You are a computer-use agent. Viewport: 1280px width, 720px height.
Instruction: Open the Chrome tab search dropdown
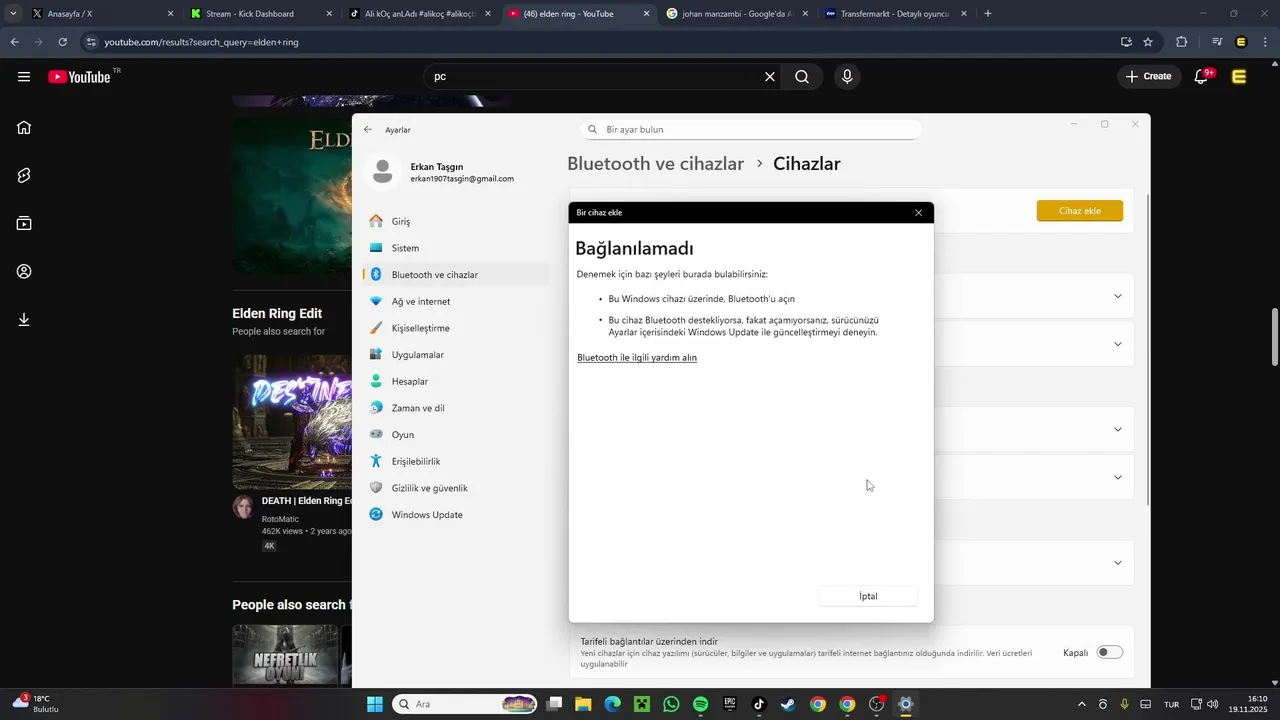pos(13,14)
